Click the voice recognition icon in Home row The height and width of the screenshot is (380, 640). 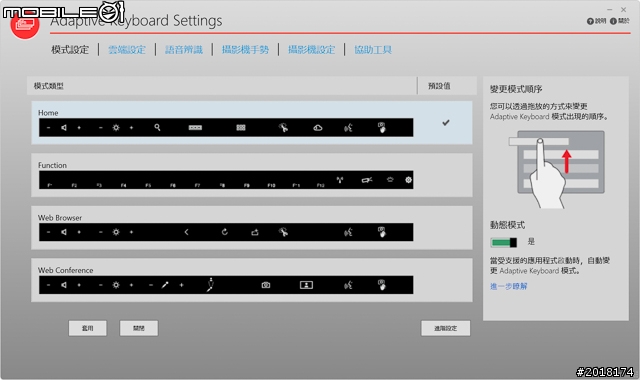[348, 128]
